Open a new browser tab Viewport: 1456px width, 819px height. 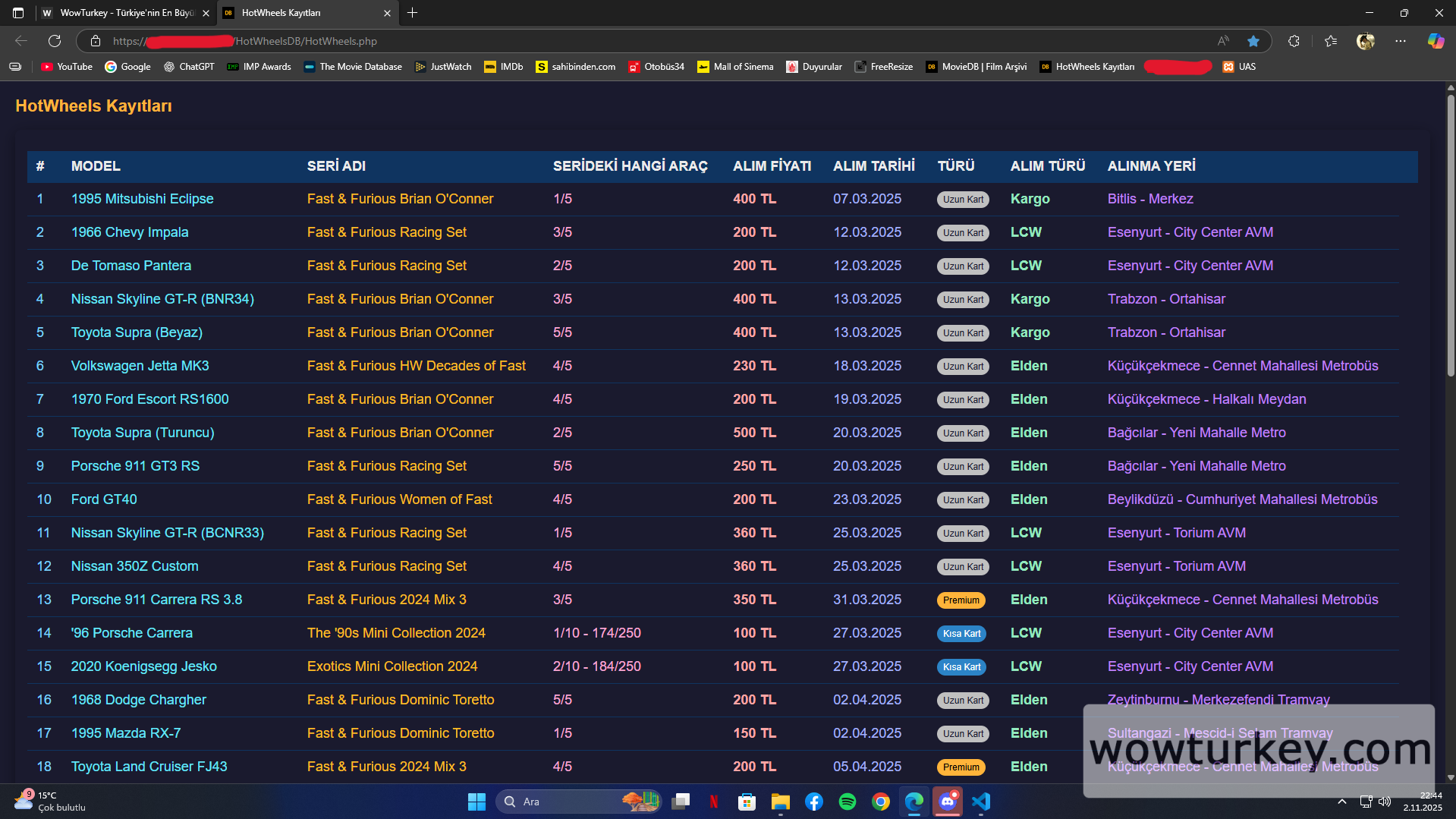click(x=412, y=13)
